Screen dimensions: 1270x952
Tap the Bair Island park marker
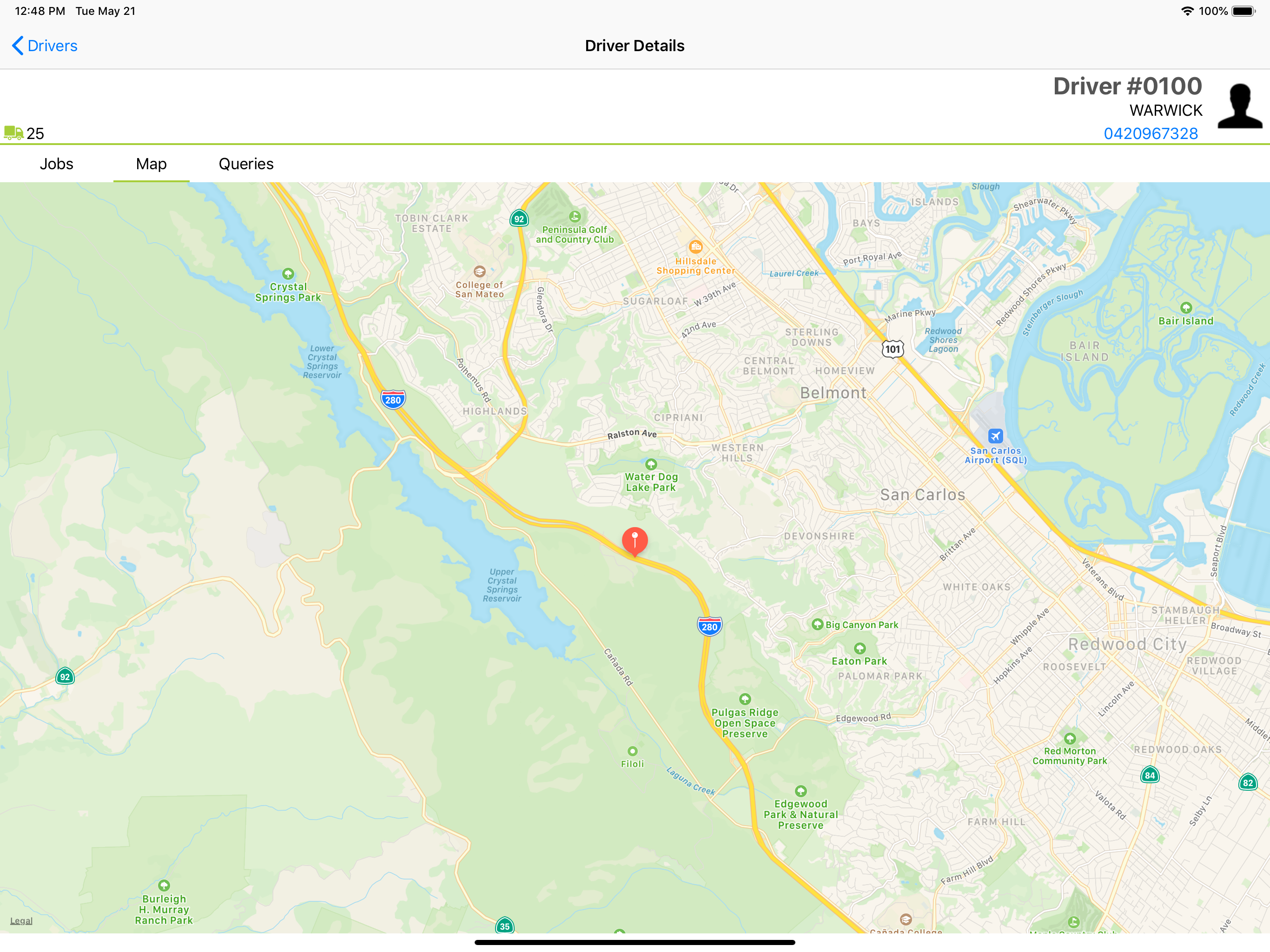click(x=1186, y=308)
